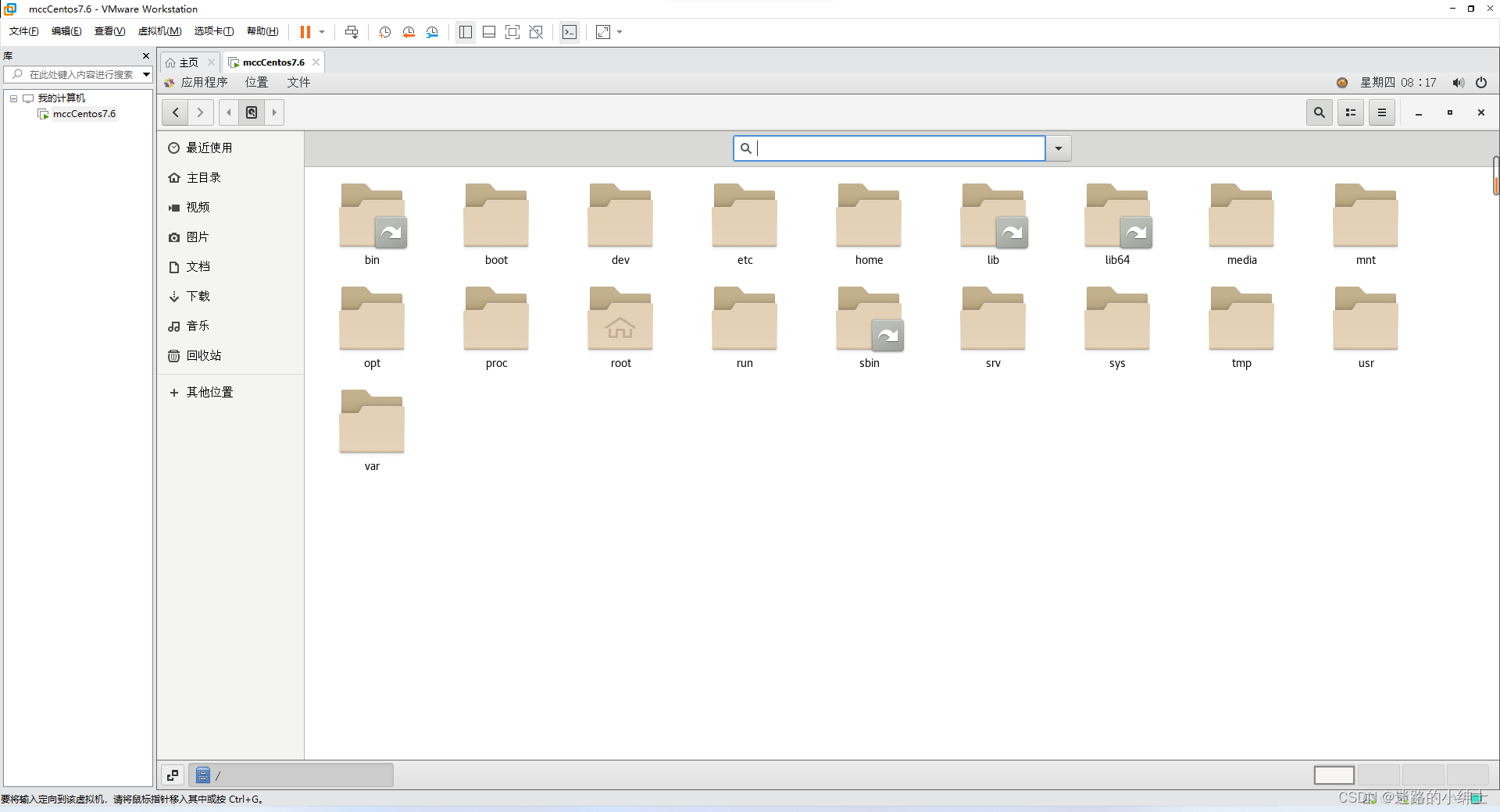Select the var folder
Image resolution: width=1500 pixels, height=812 pixels.
(x=372, y=431)
